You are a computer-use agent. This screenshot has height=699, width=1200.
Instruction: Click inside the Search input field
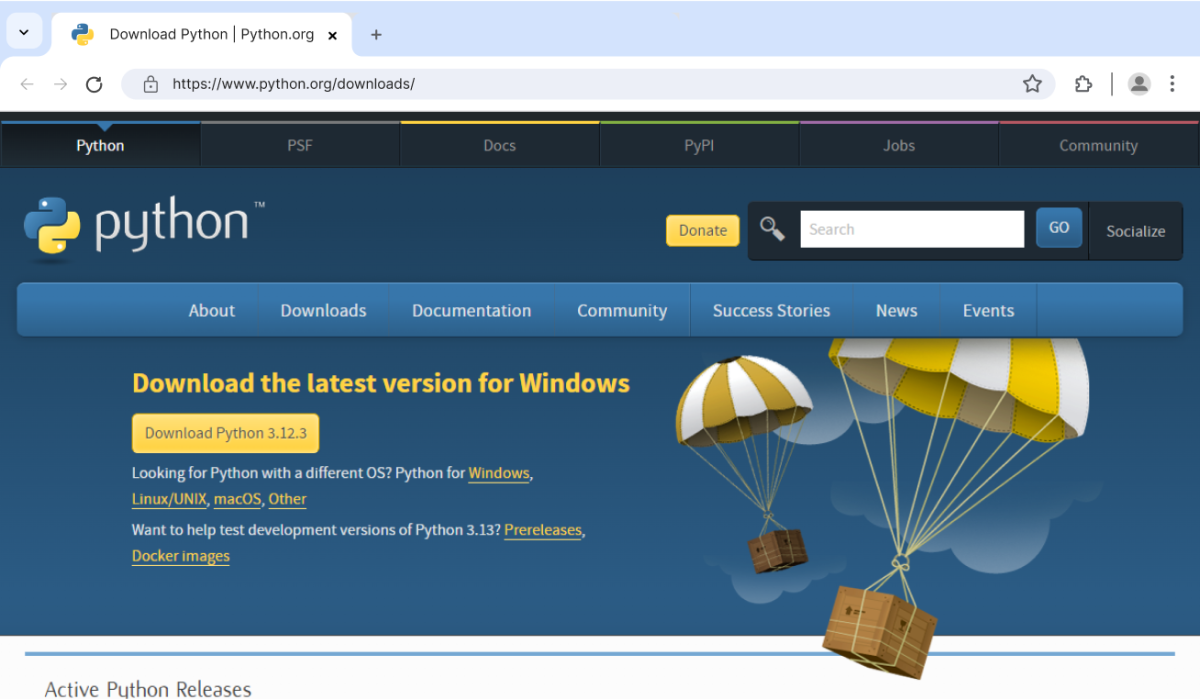point(911,229)
